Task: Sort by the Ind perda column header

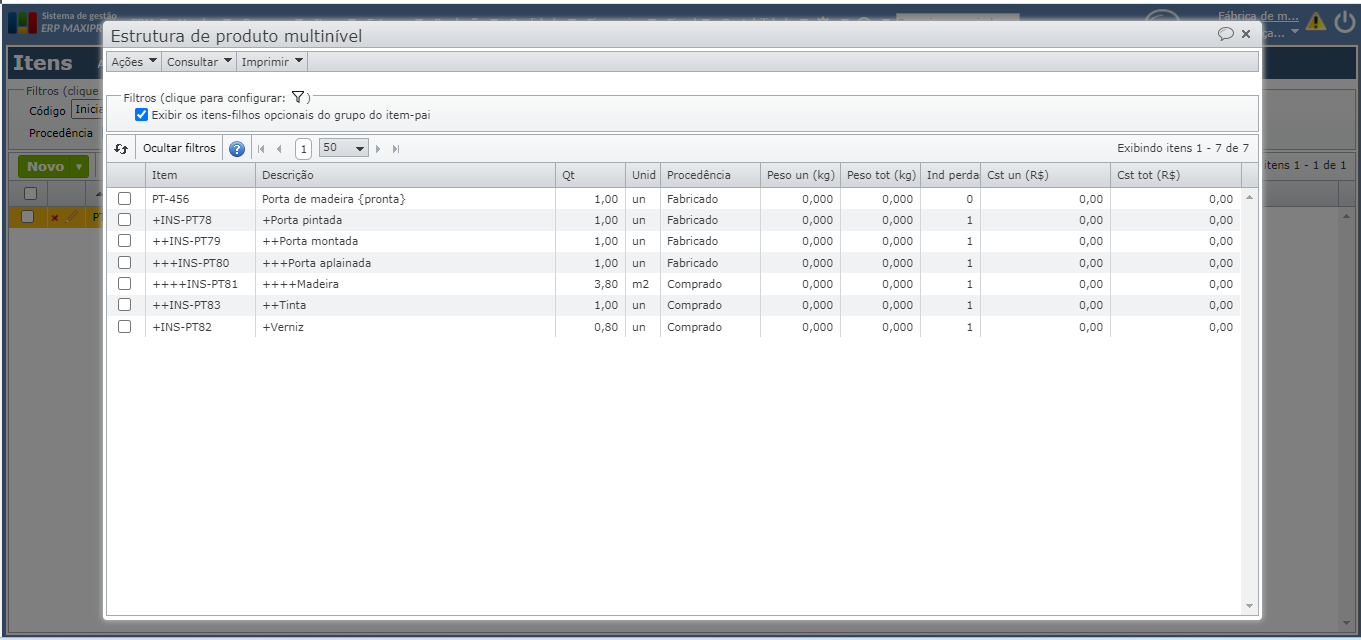Action: click(950, 175)
